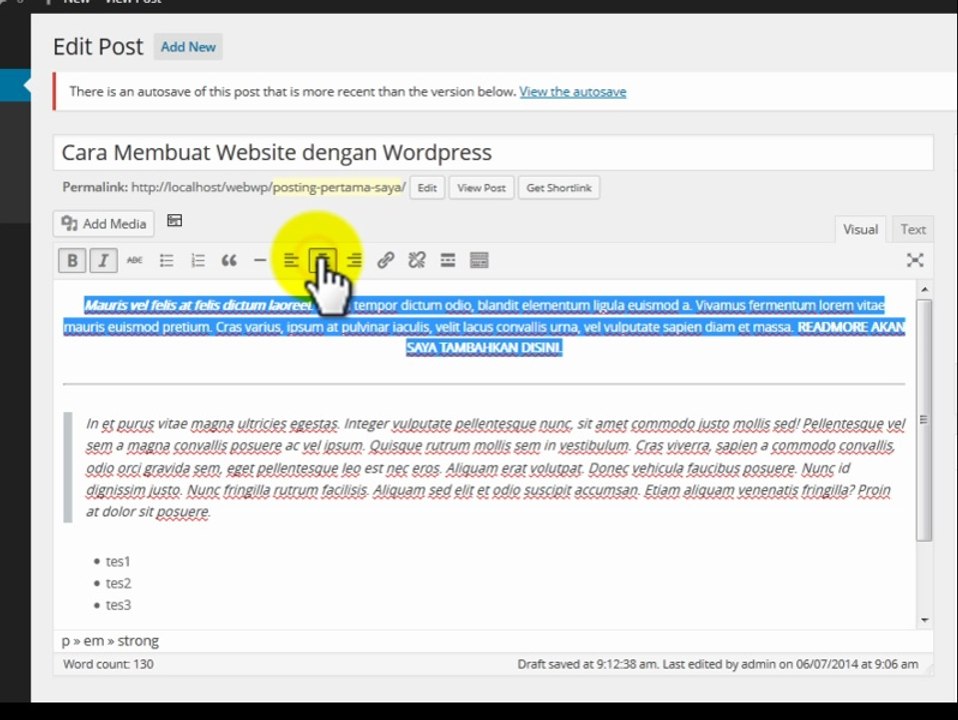
Task: Click the post title field
Action: (493, 152)
